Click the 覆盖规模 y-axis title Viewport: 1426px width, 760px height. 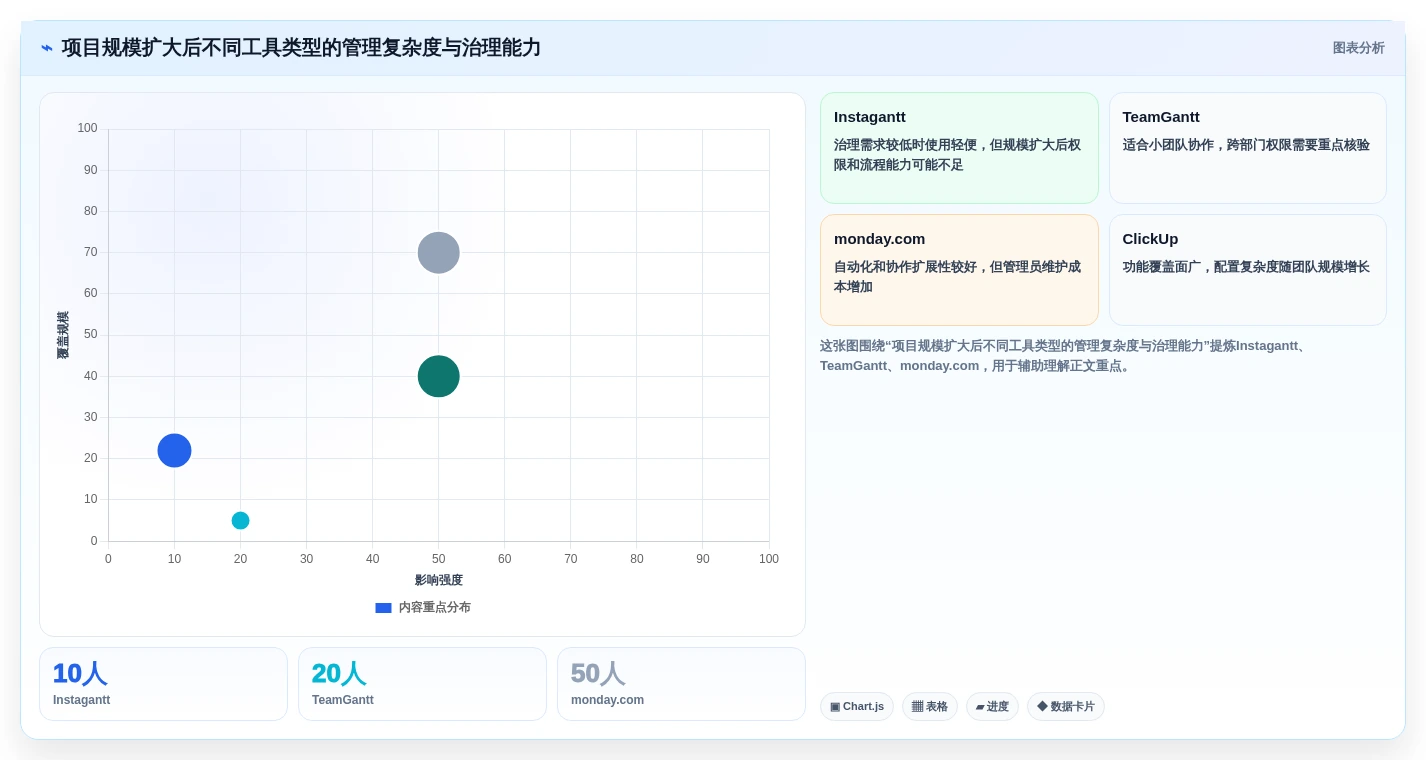[x=63, y=335]
